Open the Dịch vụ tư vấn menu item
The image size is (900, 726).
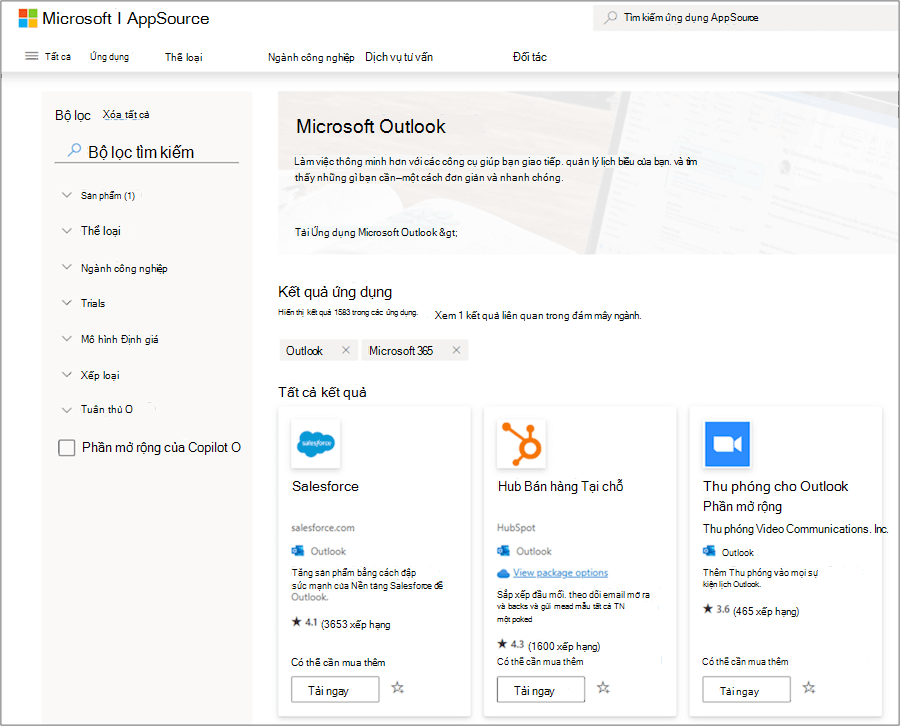click(x=399, y=57)
